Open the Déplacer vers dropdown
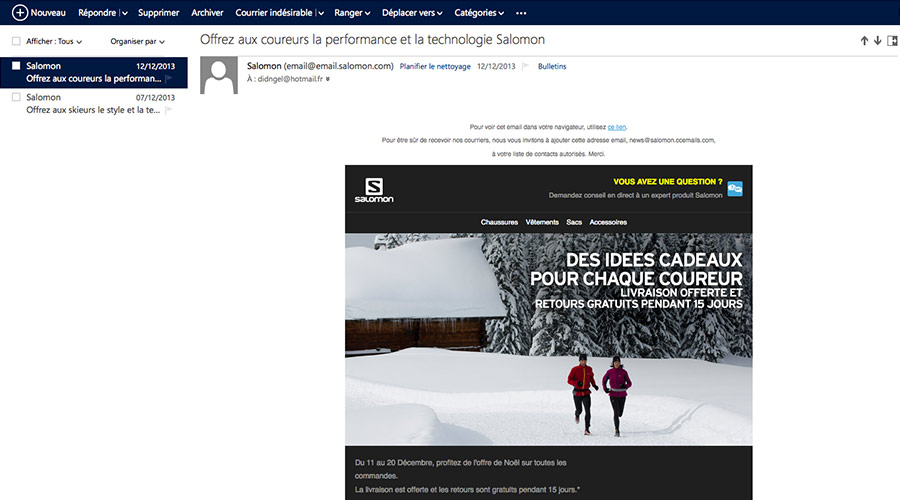This screenshot has height=500, width=900. pyautogui.click(x=412, y=13)
